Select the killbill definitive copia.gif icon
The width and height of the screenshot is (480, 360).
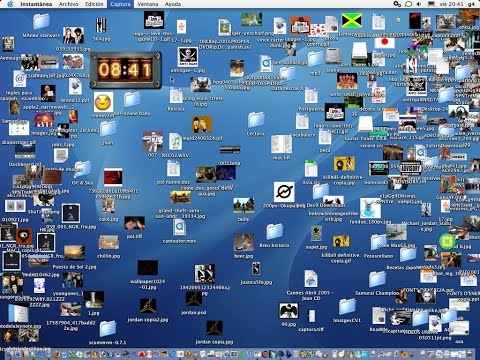click(x=341, y=241)
